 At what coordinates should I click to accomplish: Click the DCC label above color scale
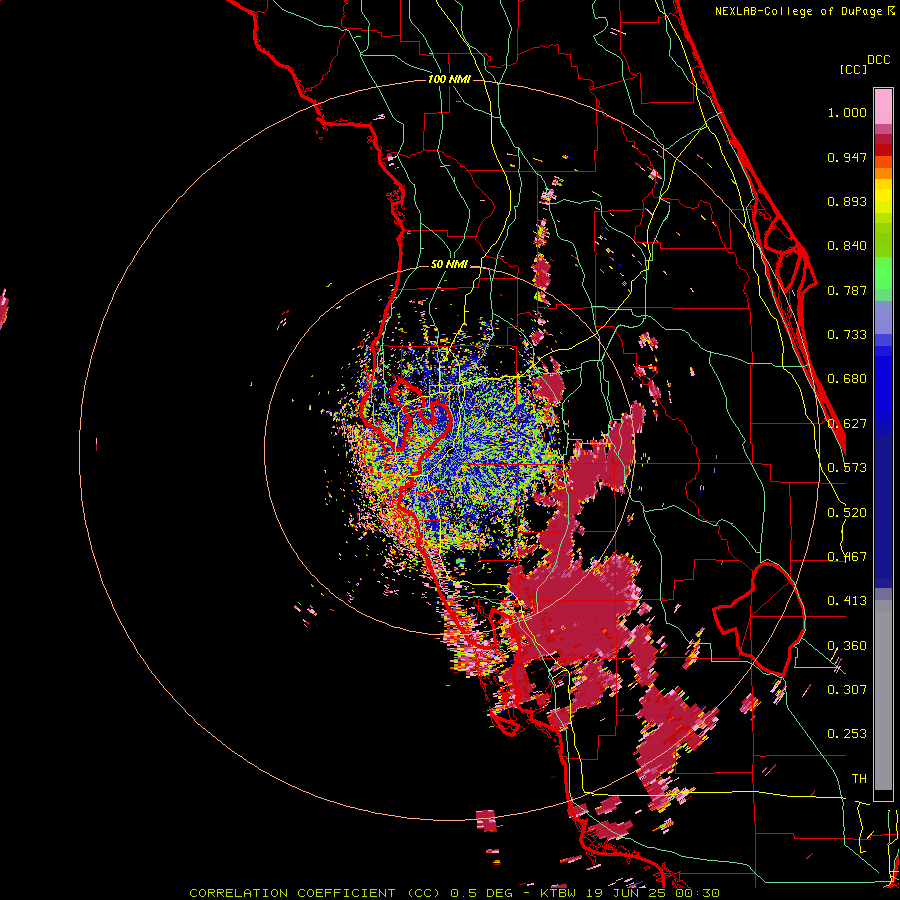pyautogui.click(x=878, y=60)
